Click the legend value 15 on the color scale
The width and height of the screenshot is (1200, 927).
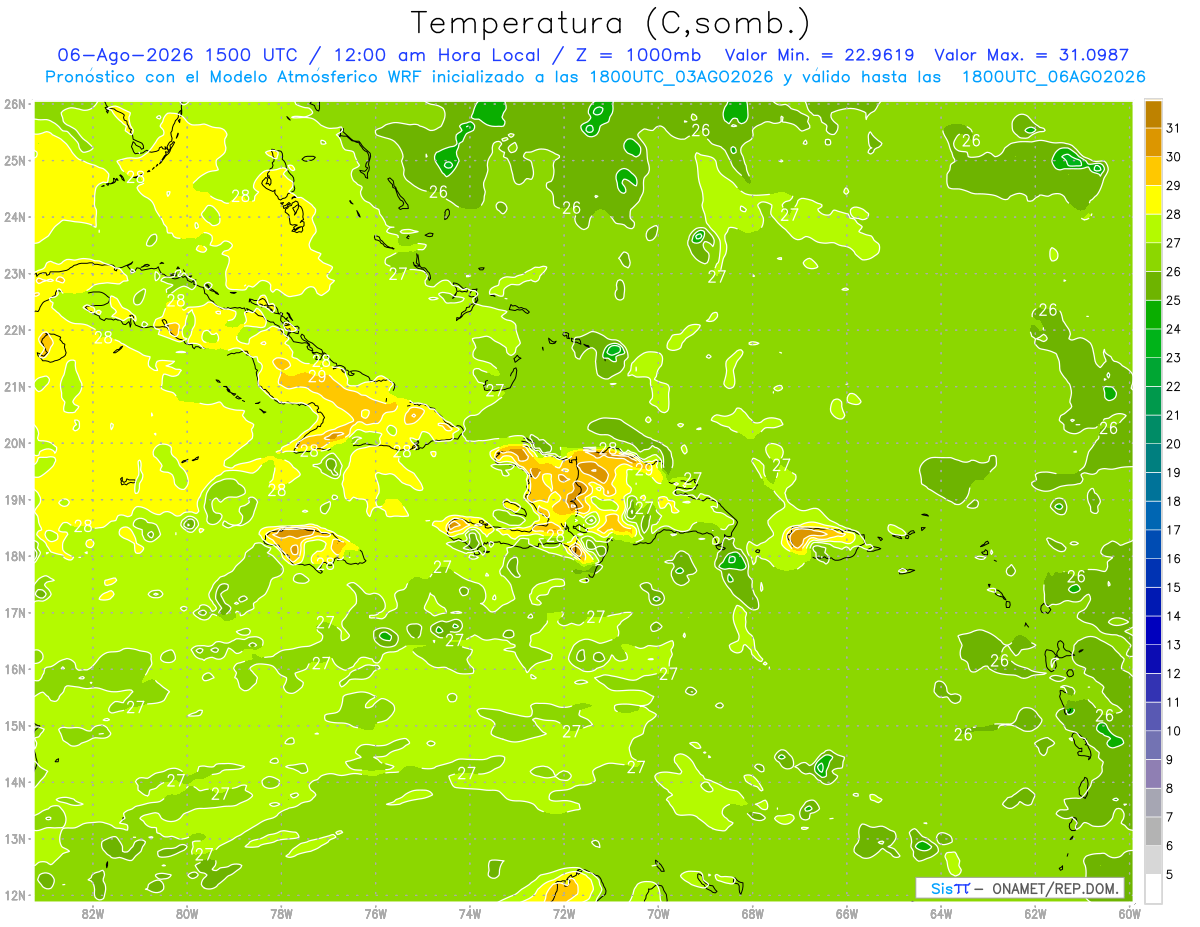1174,588
